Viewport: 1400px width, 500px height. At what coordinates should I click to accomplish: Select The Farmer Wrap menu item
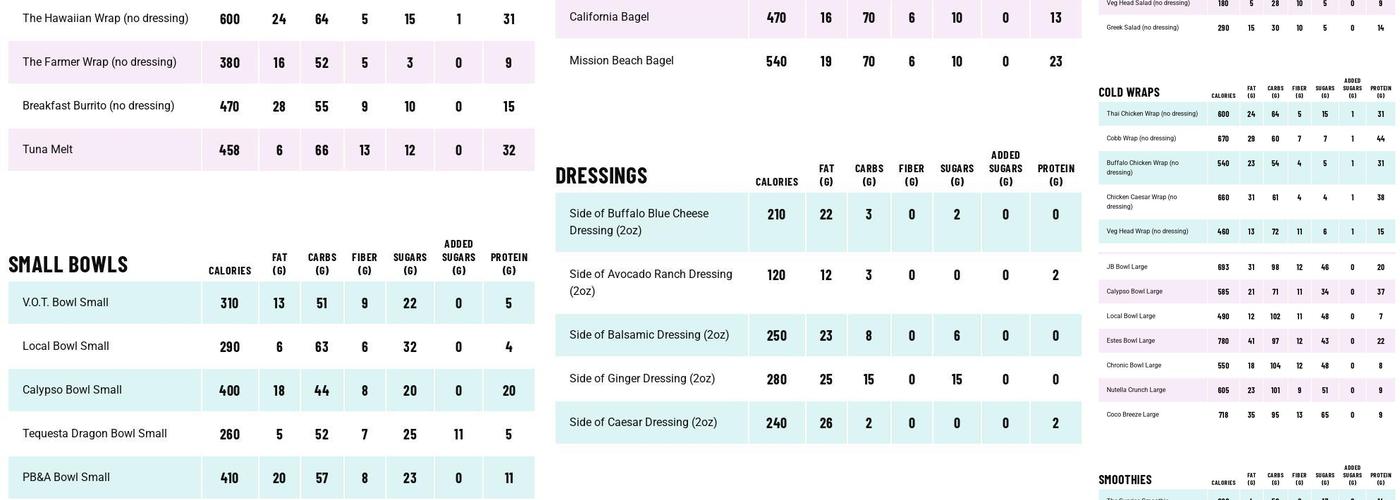click(x=99, y=62)
